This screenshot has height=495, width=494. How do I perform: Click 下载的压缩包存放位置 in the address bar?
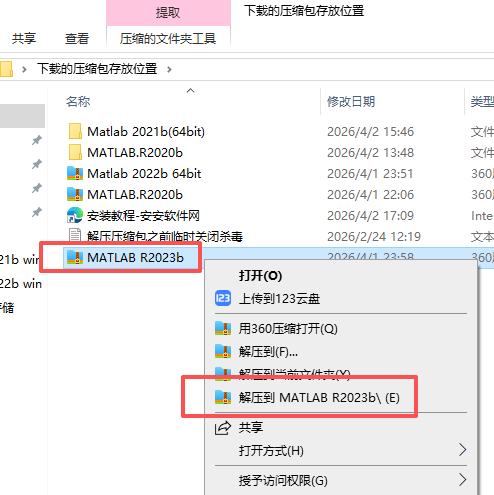[97, 69]
